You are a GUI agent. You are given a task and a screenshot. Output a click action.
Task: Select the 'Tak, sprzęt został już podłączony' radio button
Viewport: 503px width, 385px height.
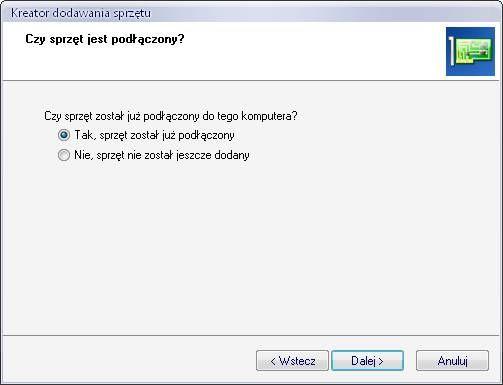[x=64, y=135]
